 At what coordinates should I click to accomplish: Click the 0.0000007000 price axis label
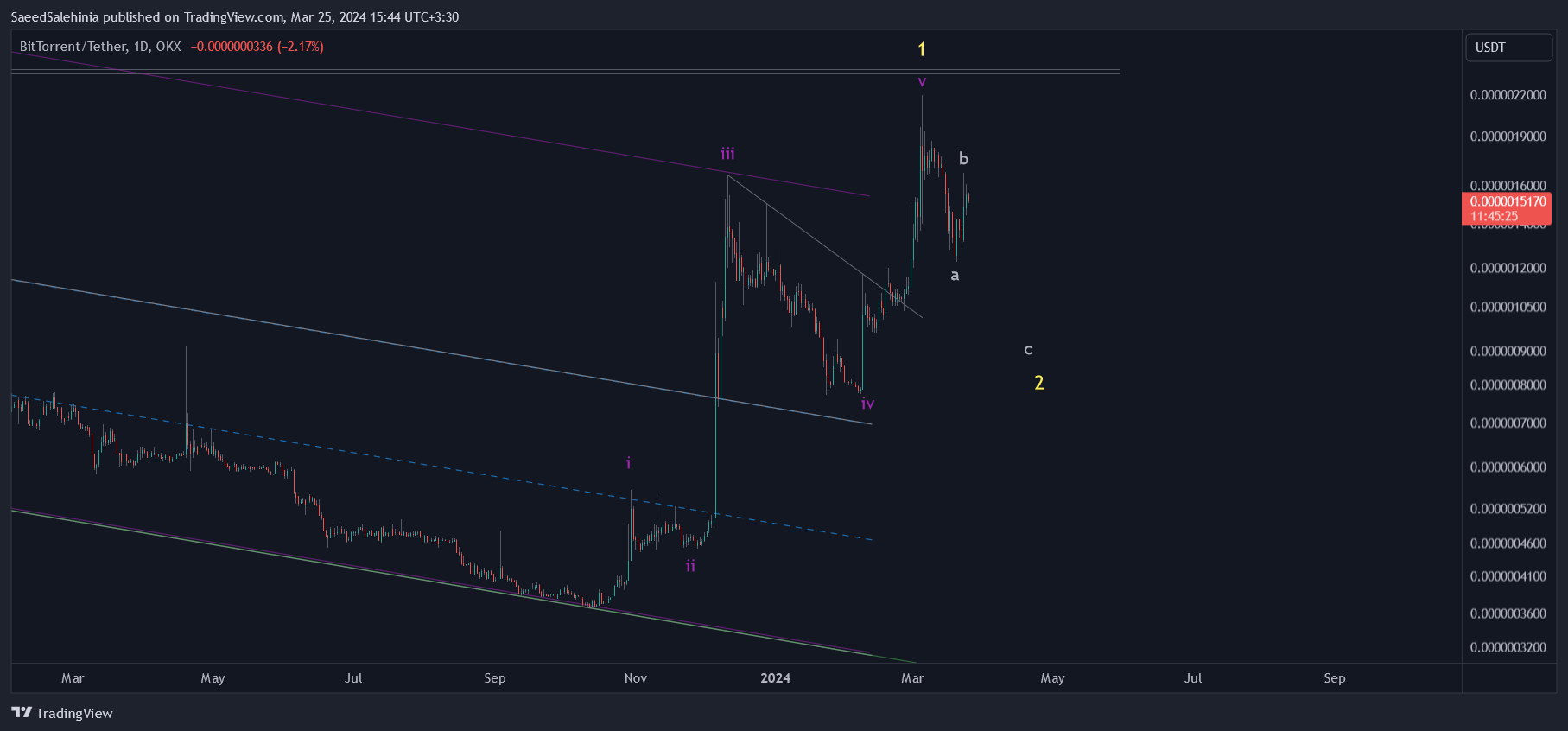[x=1508, y=423]
